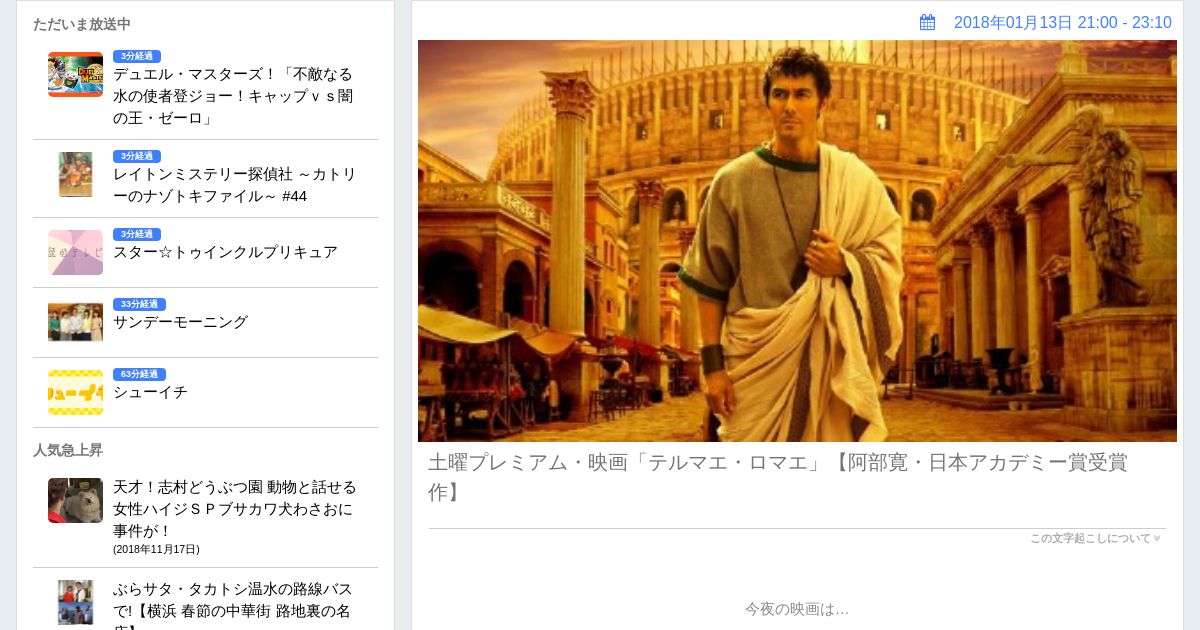
Task: Click the 63分経過 badge above シューイチ
Action: click(x=139, y=374)
